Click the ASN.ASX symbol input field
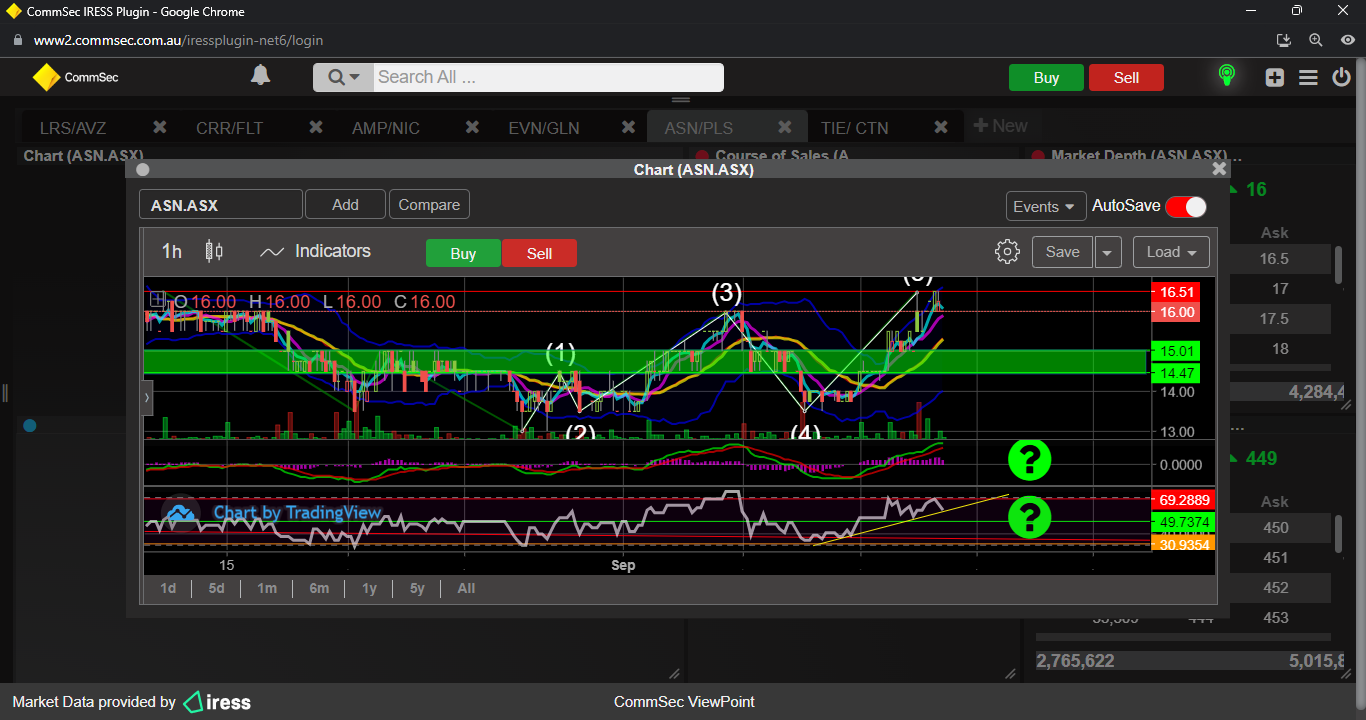This screenshot has height=720, width=1366. click(220, 205)
